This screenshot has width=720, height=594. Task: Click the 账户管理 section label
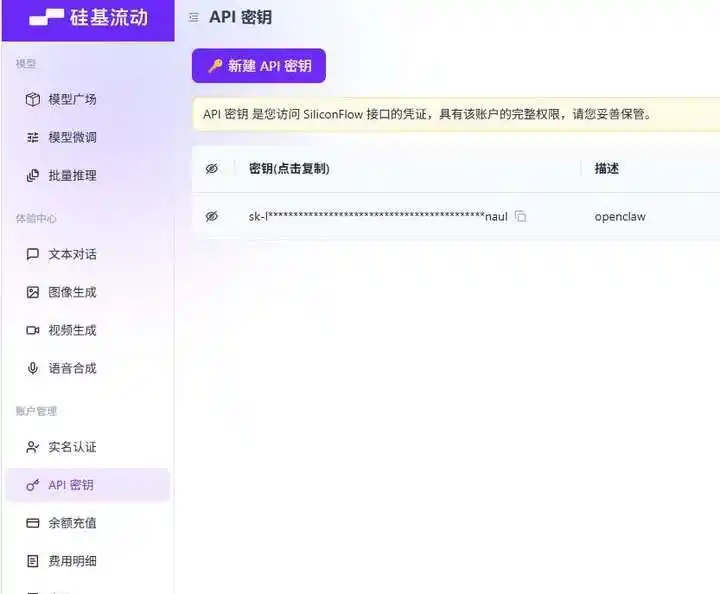click(x=36, y=411)
